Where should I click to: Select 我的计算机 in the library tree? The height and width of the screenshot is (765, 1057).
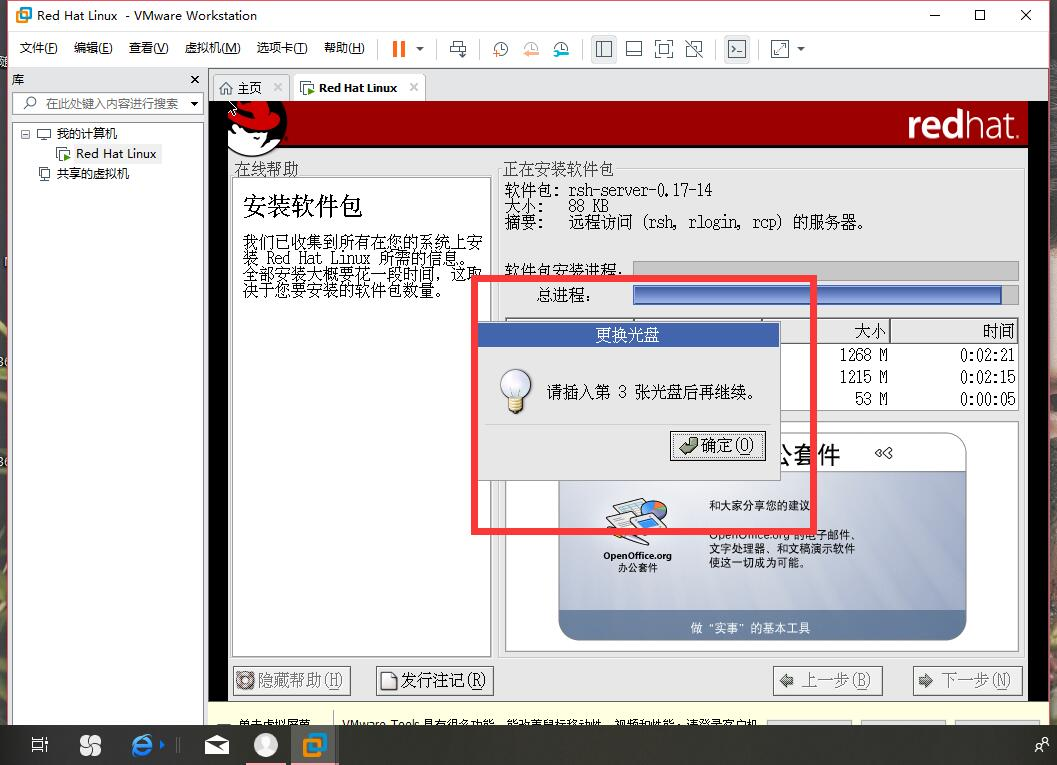[86, 133]
